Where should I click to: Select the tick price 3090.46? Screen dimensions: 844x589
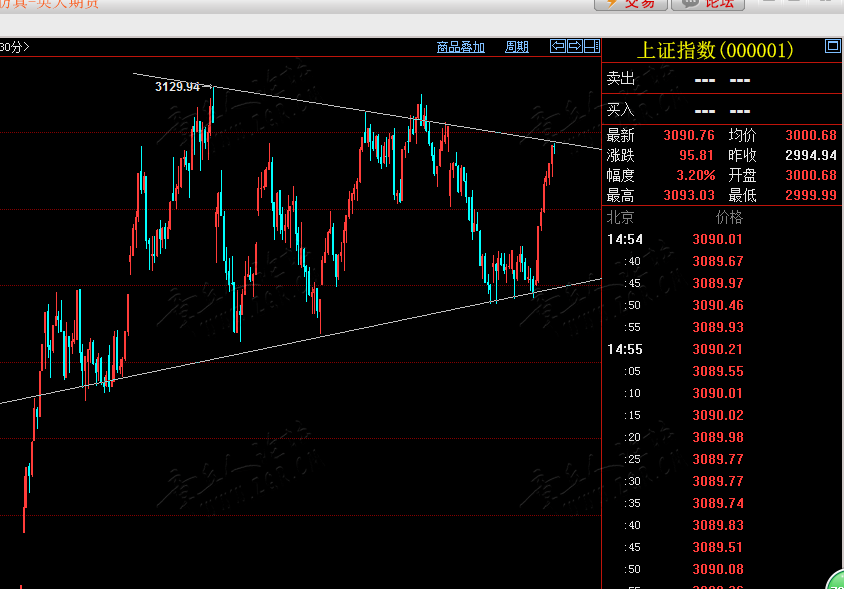pyautogui.click(x=718, y=306)
